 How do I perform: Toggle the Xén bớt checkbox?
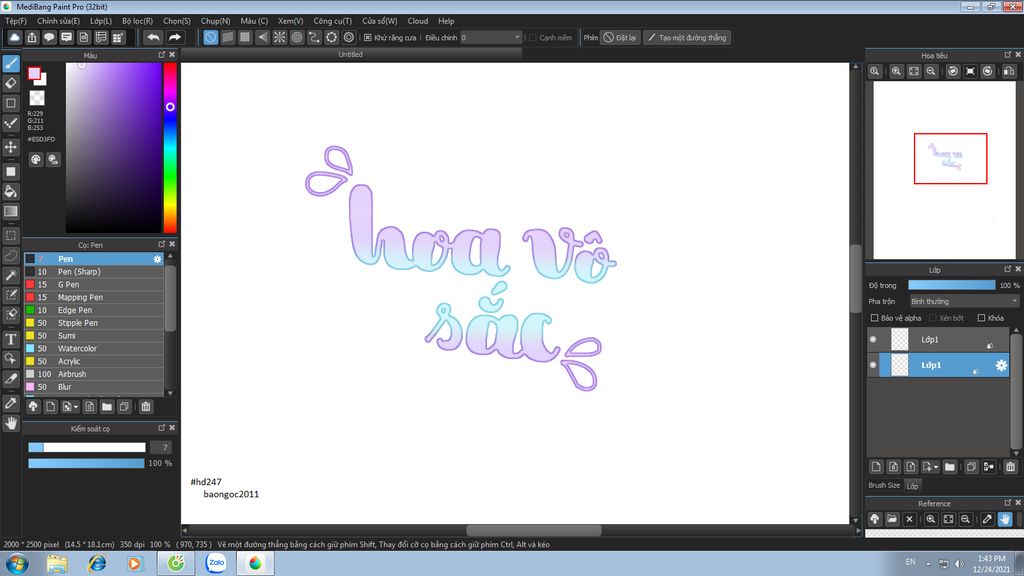[x=933, y=318]
